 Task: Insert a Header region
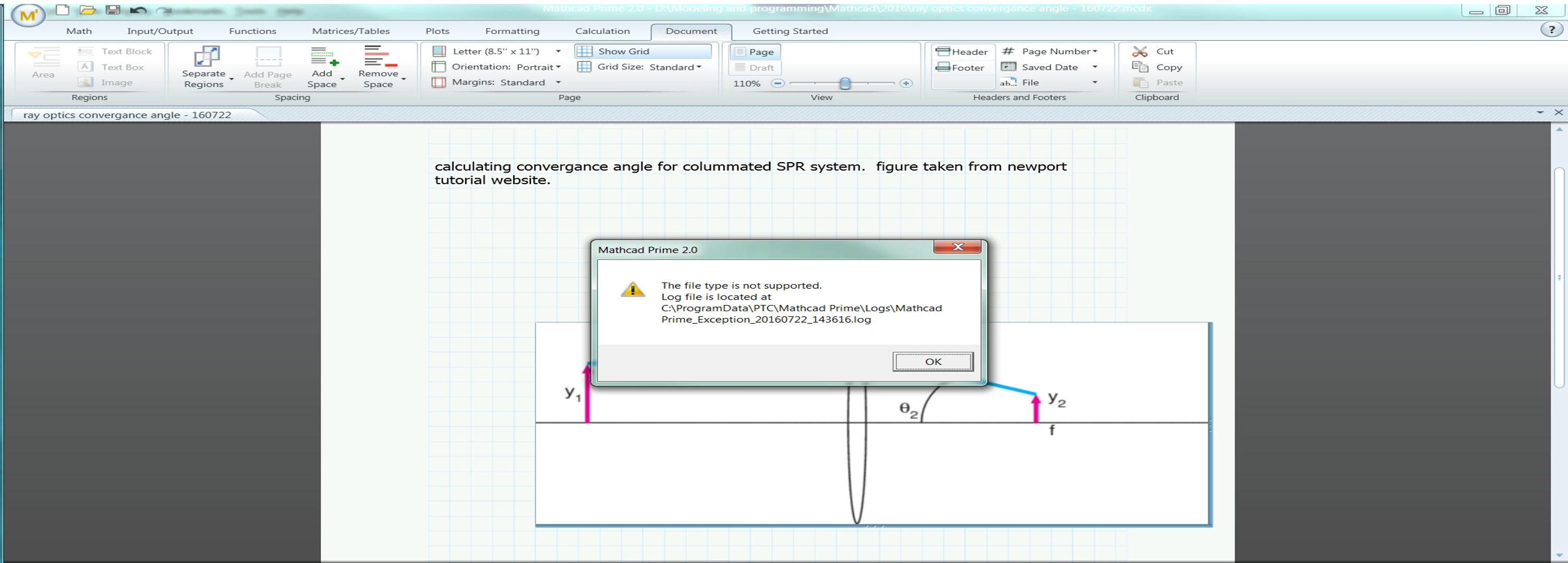tap(962, 52)
